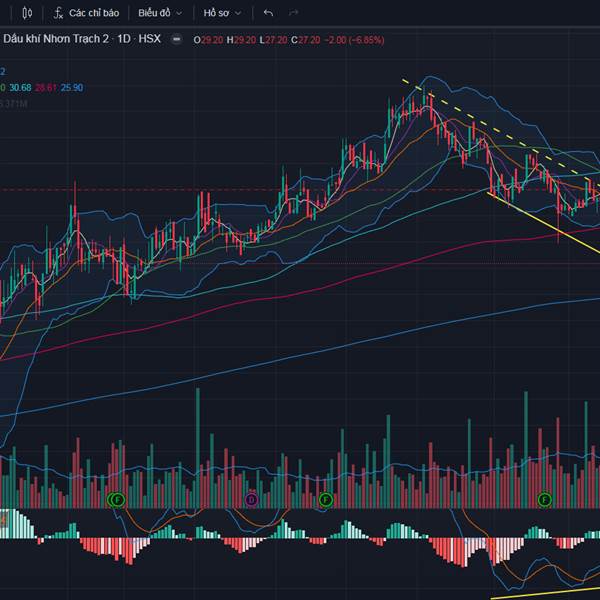This screenshot has height=600, width=600.
Task: Open the green F marker right after D
Action: 325,500
